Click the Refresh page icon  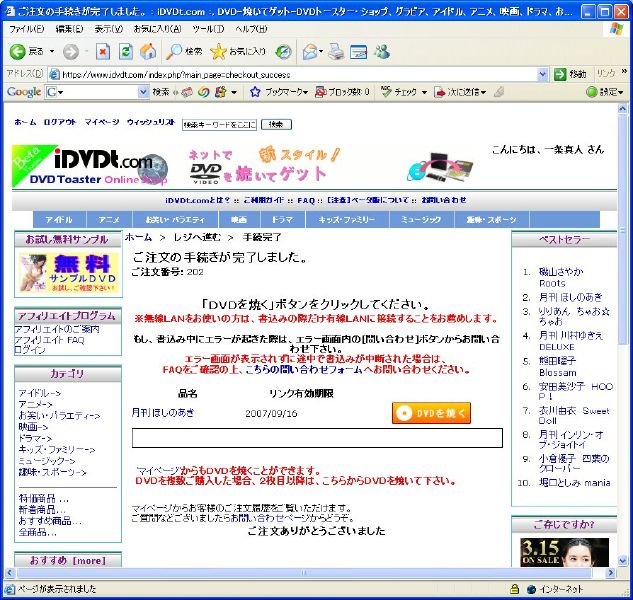[x=126, y=52]
